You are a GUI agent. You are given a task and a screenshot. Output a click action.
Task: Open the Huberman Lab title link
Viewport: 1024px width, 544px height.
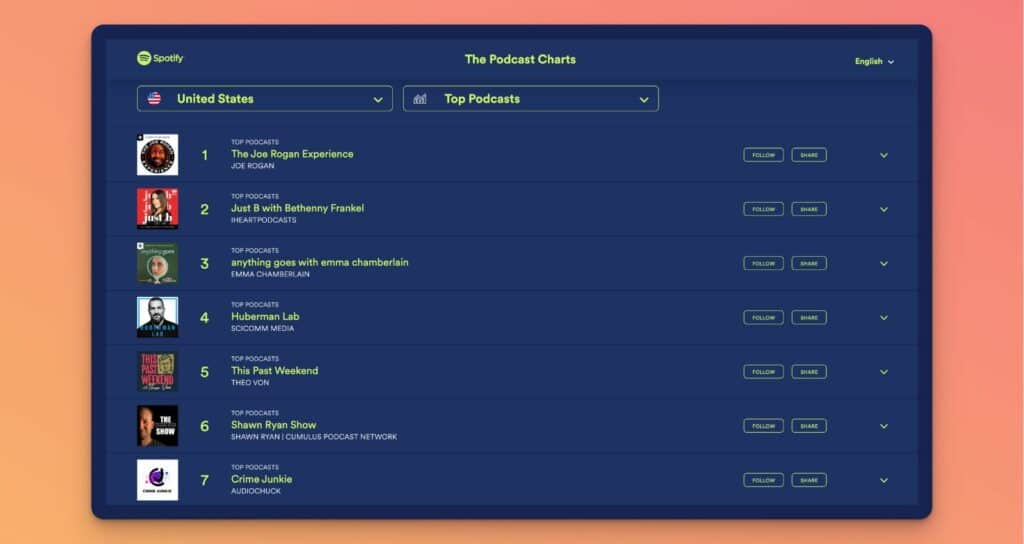point(265,317)
